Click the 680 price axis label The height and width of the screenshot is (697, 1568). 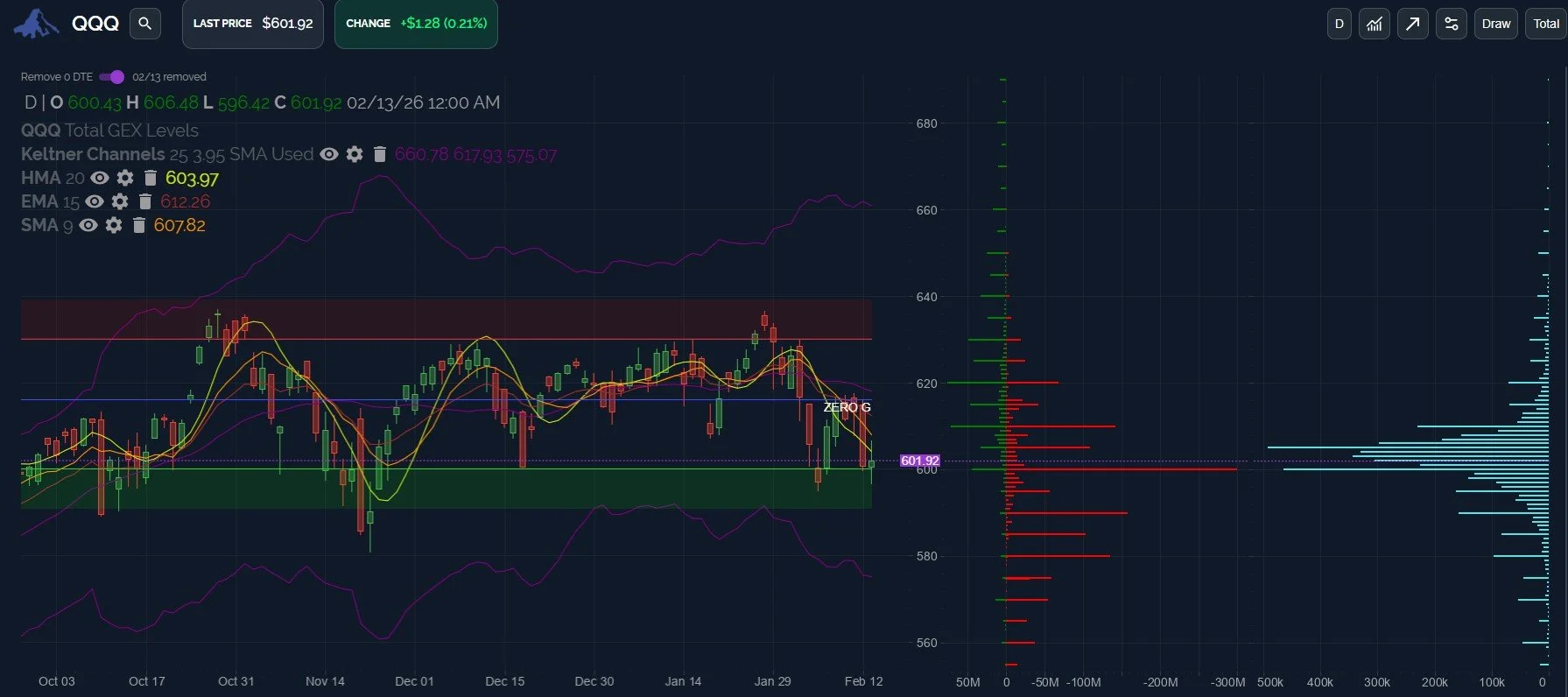[926, 123]
